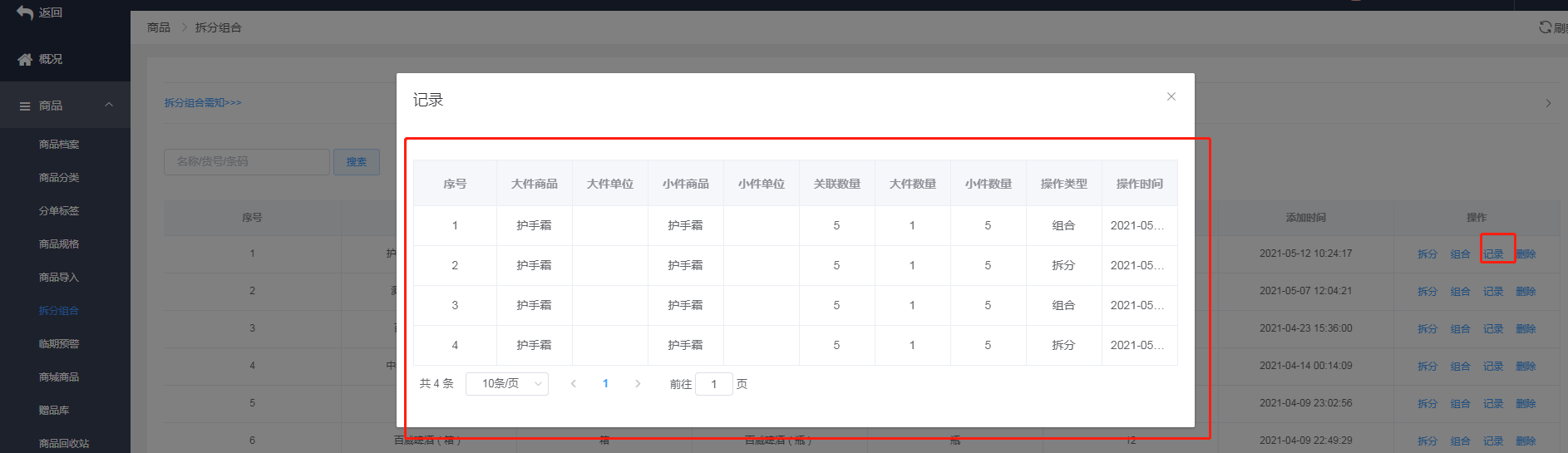Go to previous page arrow in dialog
The image size is (1568, 453).
click(x=573, y=384)
